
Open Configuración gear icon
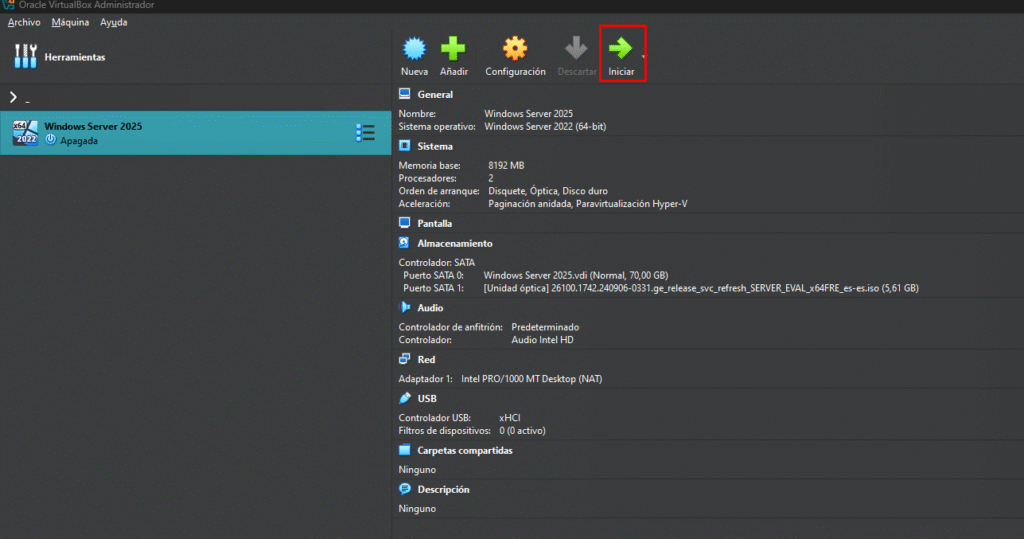pyautogui.click(x=515, y=48)
